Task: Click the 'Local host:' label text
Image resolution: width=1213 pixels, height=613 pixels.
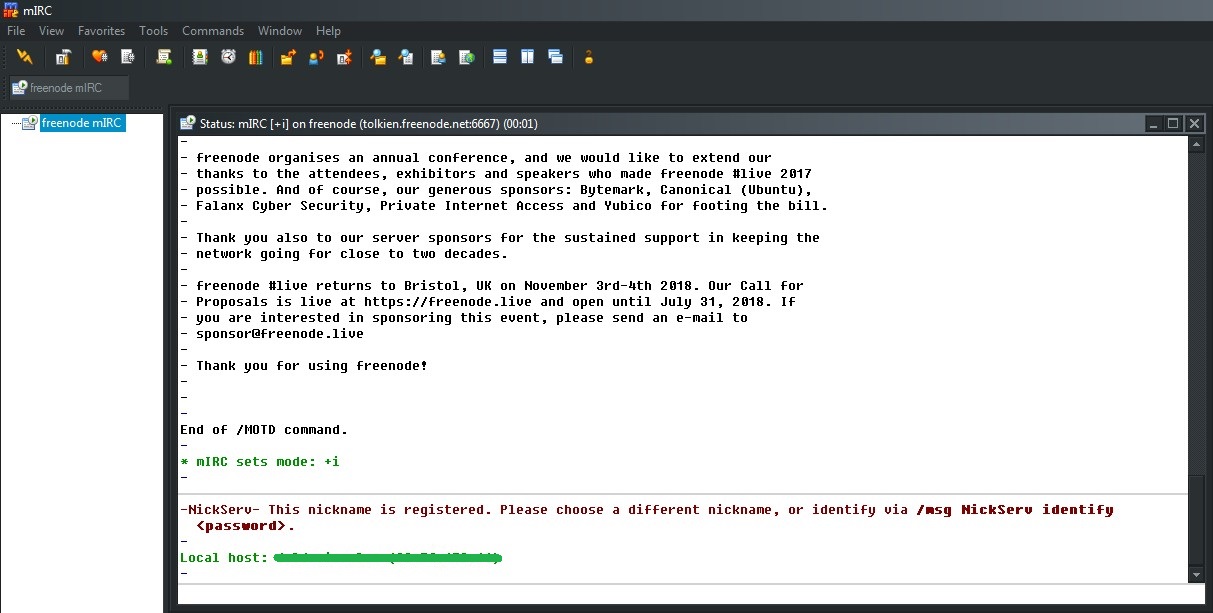Action: tap(224, 558)
